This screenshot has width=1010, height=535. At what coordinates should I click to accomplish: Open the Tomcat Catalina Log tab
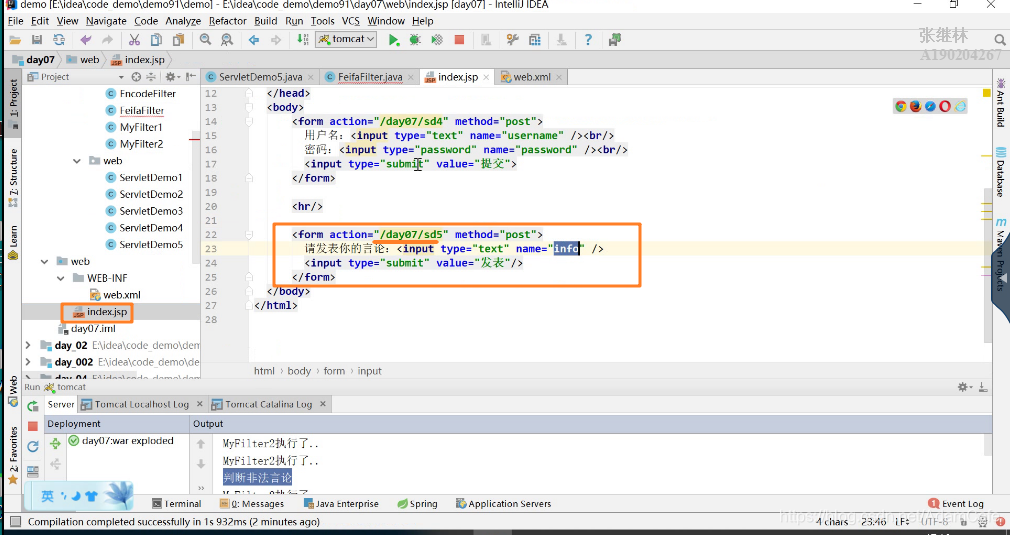(269, 404)
